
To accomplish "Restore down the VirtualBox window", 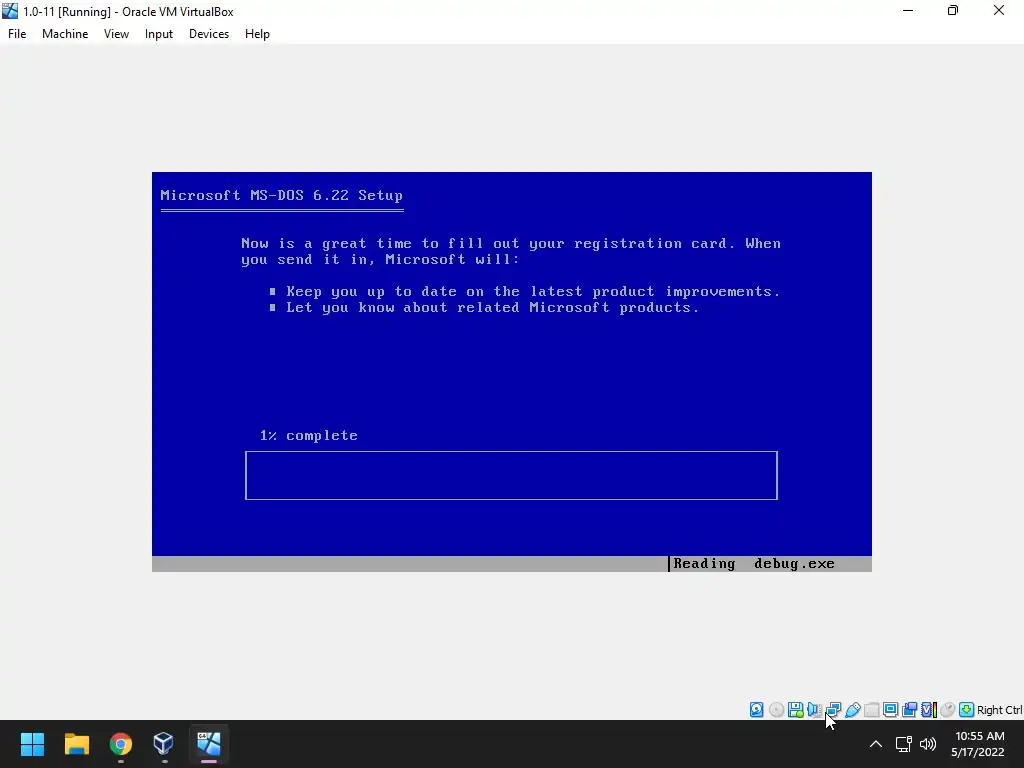I will point(953,11).
